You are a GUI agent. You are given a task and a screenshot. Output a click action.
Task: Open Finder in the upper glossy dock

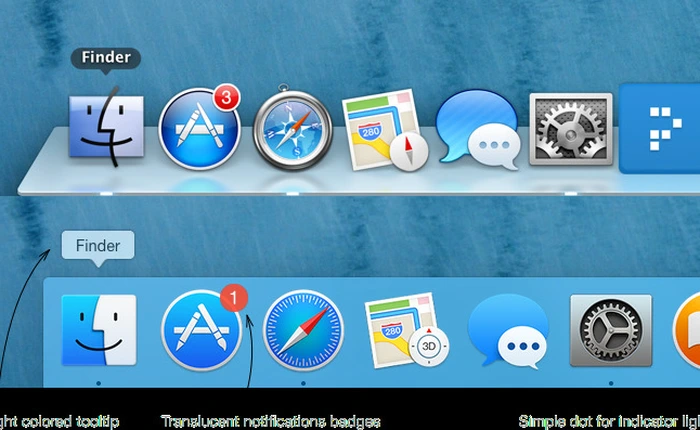coord(106,127)
